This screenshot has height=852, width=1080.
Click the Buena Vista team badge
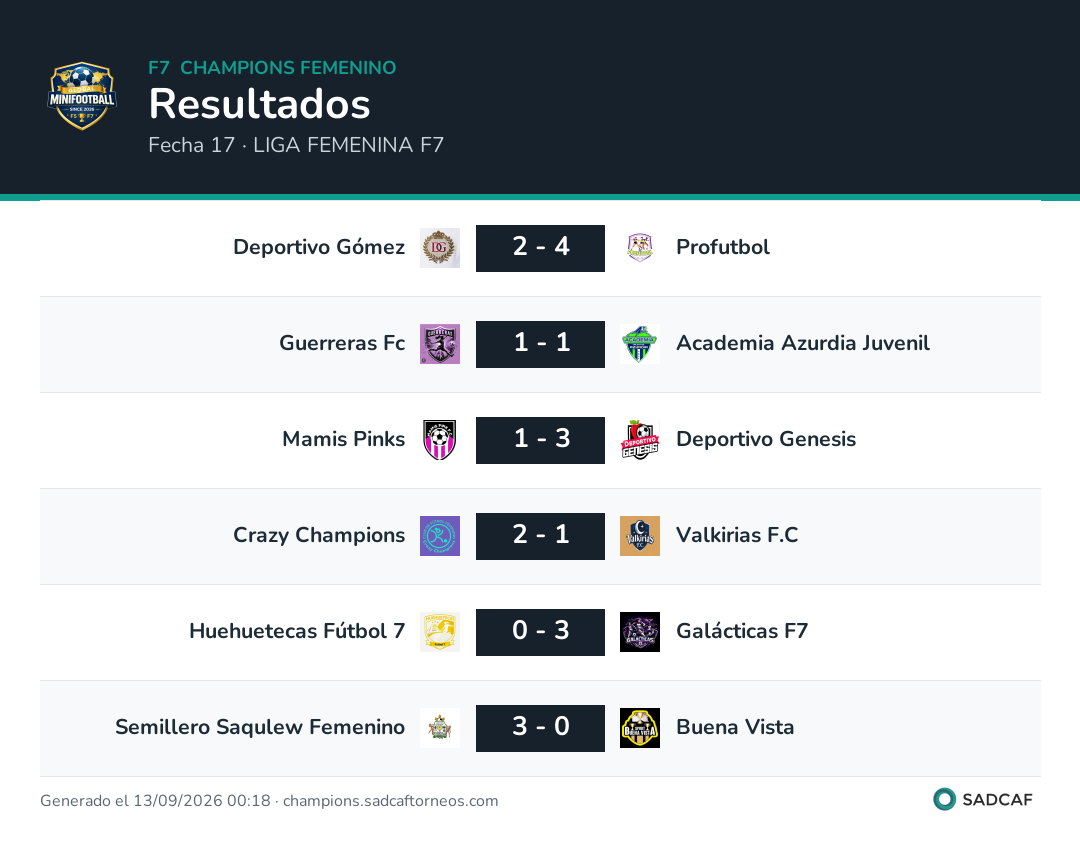coord(640,727)
